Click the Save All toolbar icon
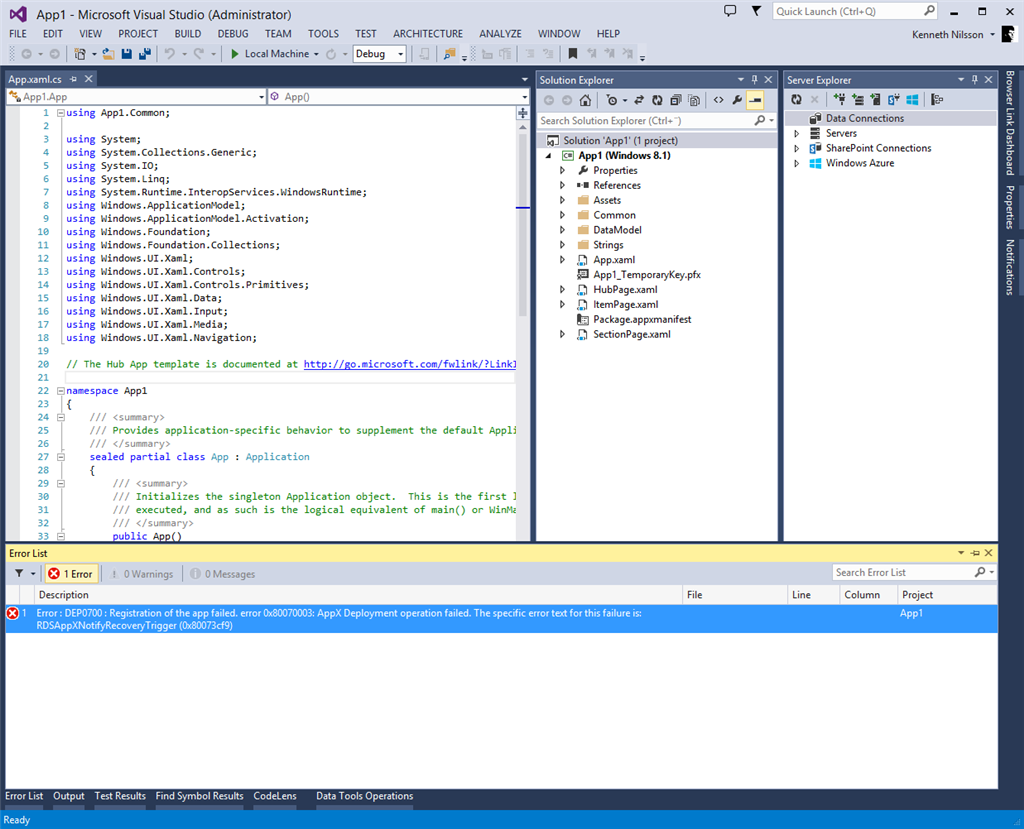The width and height of the screenshot is (1024, 829). [x=145, y=54]
